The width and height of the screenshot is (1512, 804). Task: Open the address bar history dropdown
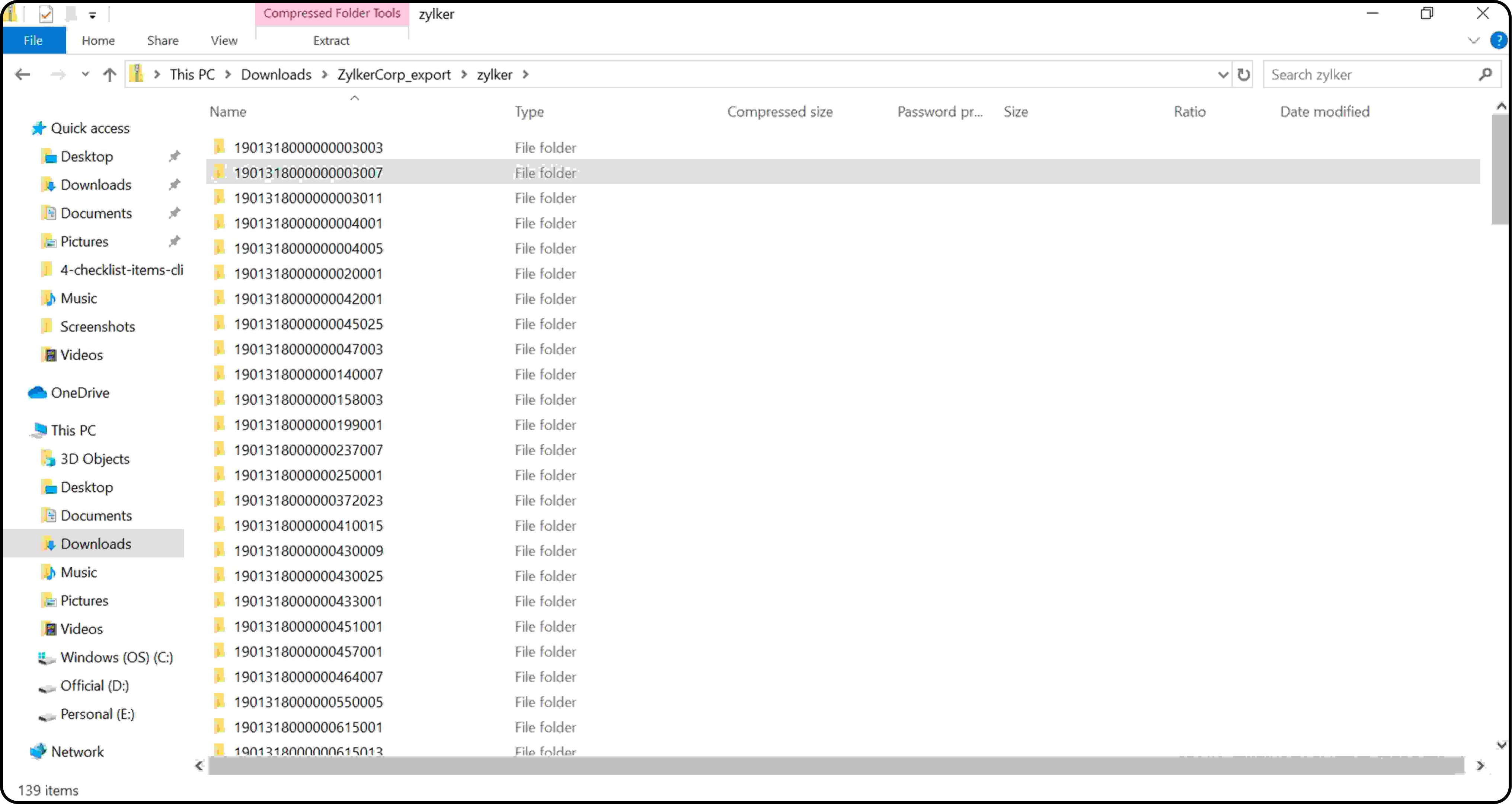click(x=1222, y=74)
